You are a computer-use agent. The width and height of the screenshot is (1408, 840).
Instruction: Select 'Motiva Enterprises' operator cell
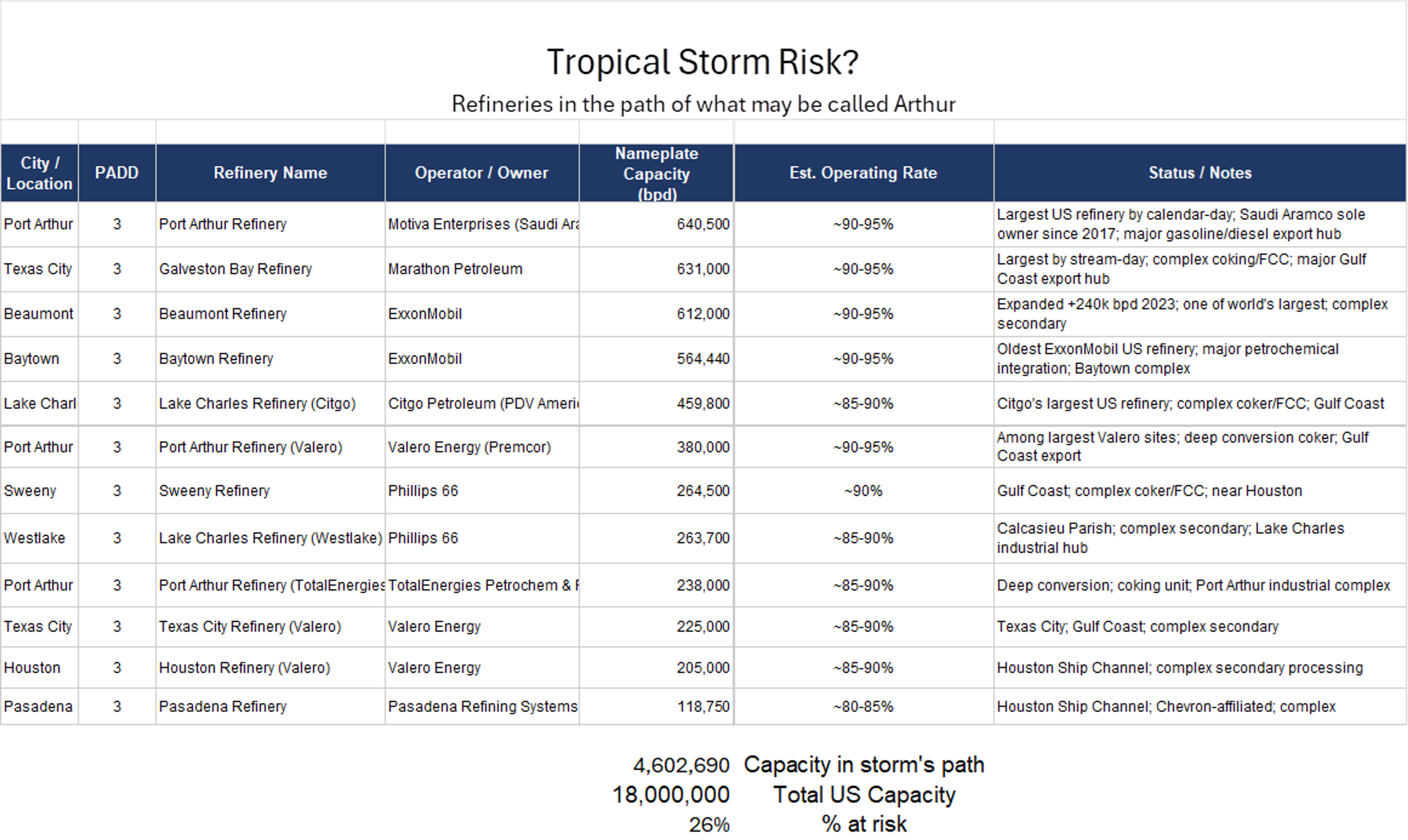482,224
